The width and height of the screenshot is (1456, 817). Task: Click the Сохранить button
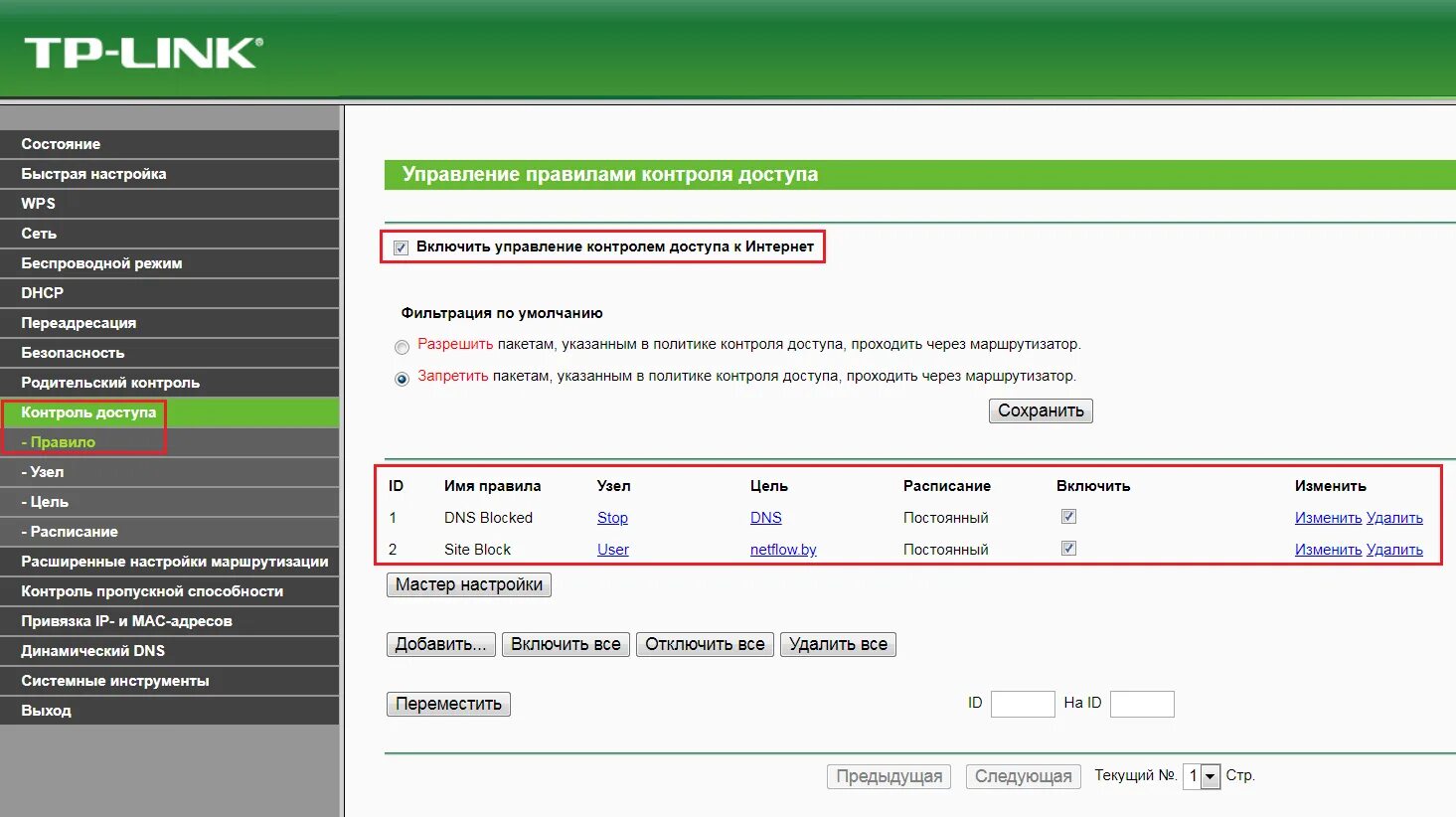pyautogui.click(x=1041, y=410)
